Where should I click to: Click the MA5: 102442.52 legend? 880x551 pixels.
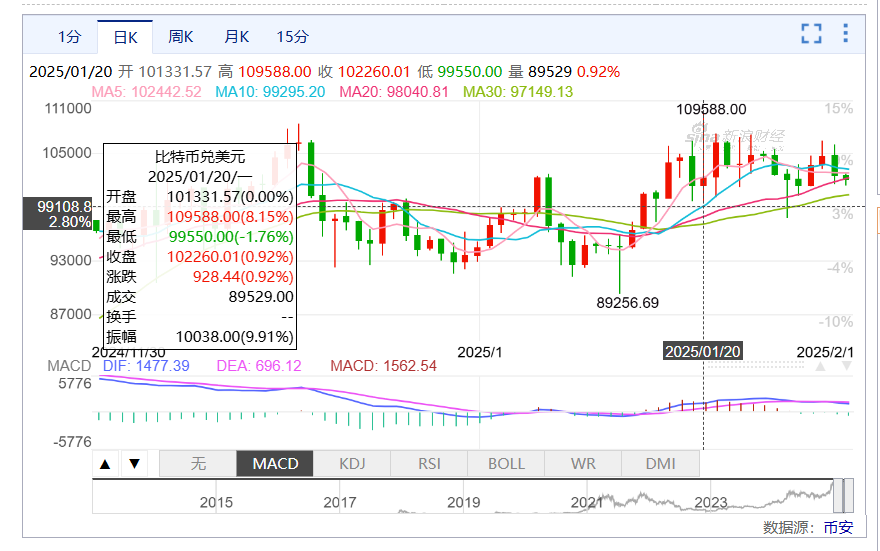tap(146, 91)
